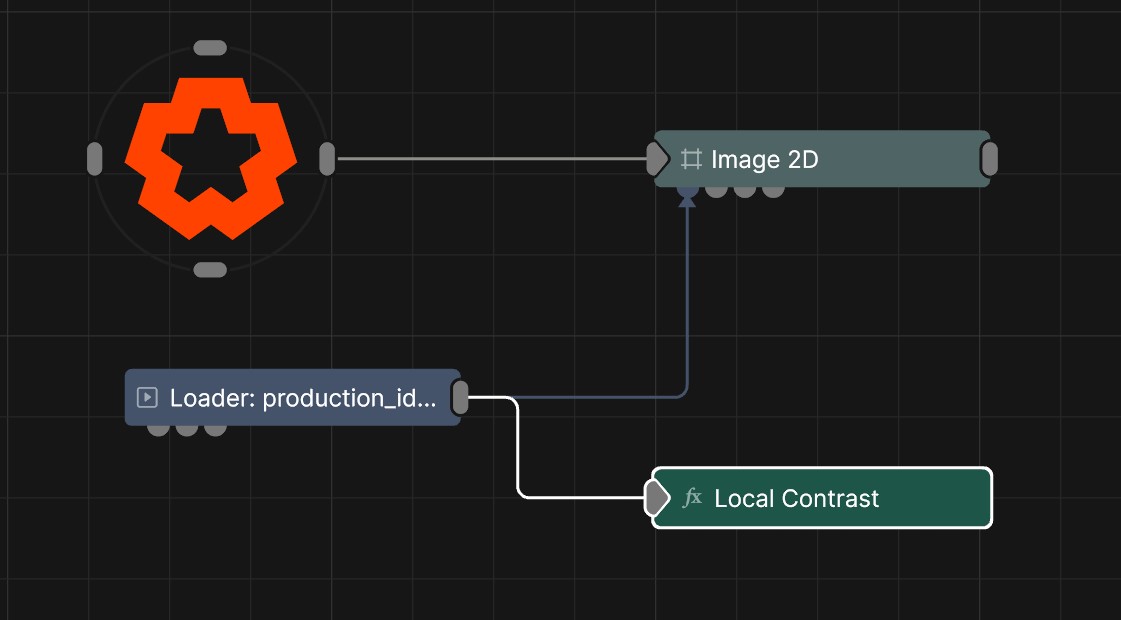Viewport: 1121px width, 620px height.
Task: Click the top port of root node
Action: [x=210, y=48]
